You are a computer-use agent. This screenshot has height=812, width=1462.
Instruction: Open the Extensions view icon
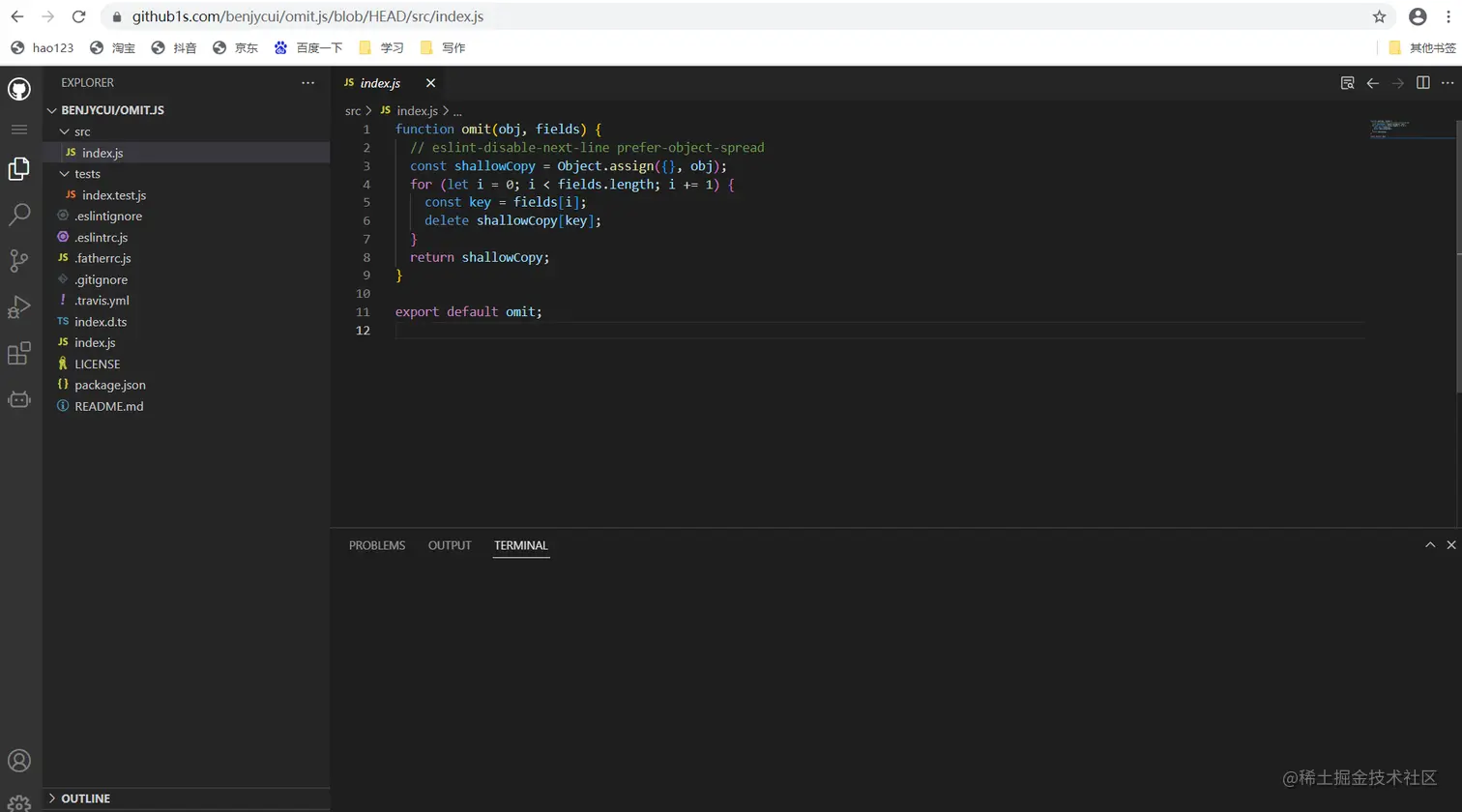coord(19,353)
